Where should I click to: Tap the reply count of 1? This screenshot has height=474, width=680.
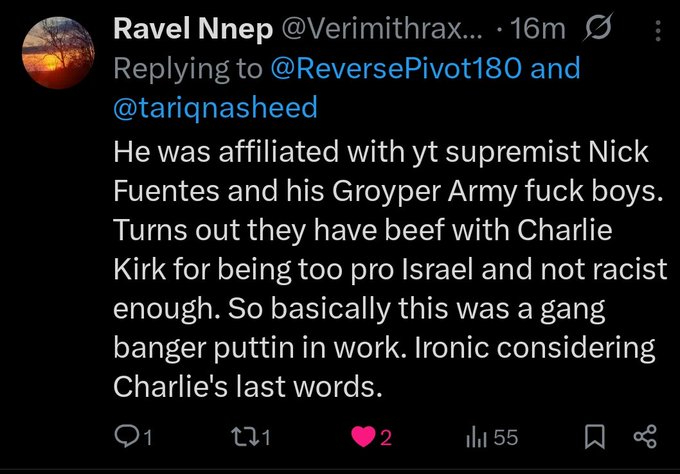[x=148, y=437]
